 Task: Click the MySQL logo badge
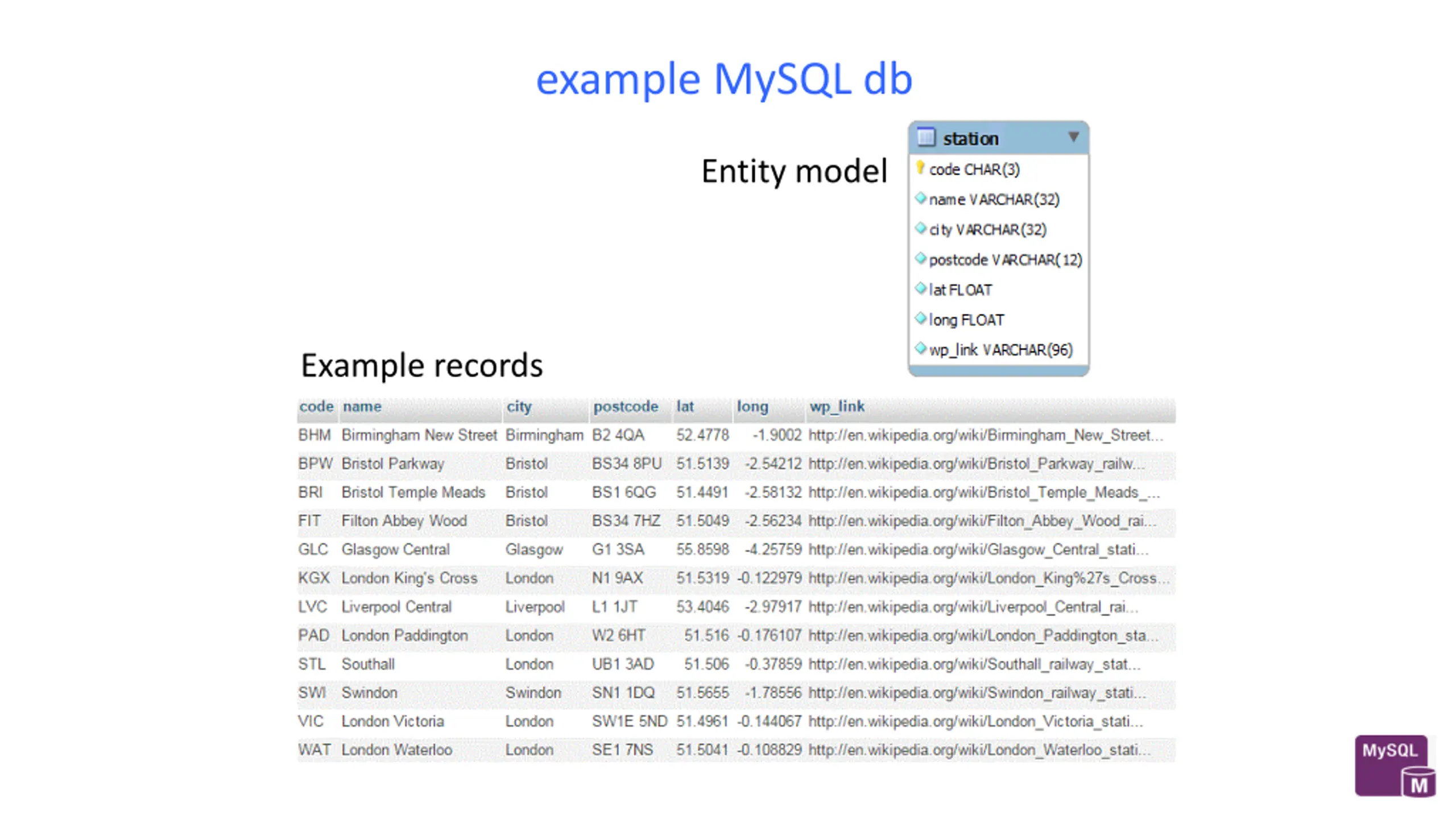(1395, 766)
